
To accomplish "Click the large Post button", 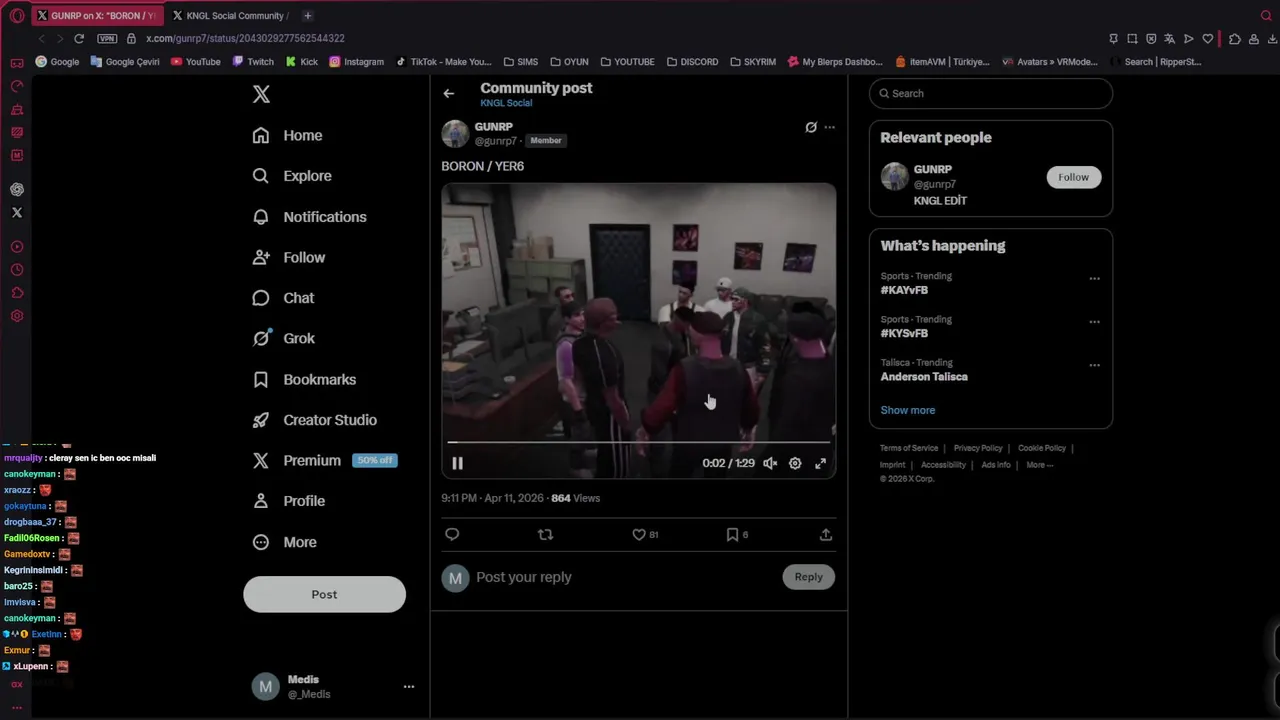I will point(324,594).
